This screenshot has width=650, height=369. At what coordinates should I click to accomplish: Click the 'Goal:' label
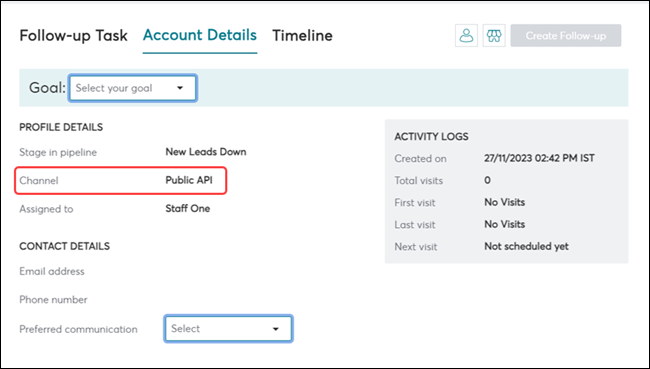point(47,88)
